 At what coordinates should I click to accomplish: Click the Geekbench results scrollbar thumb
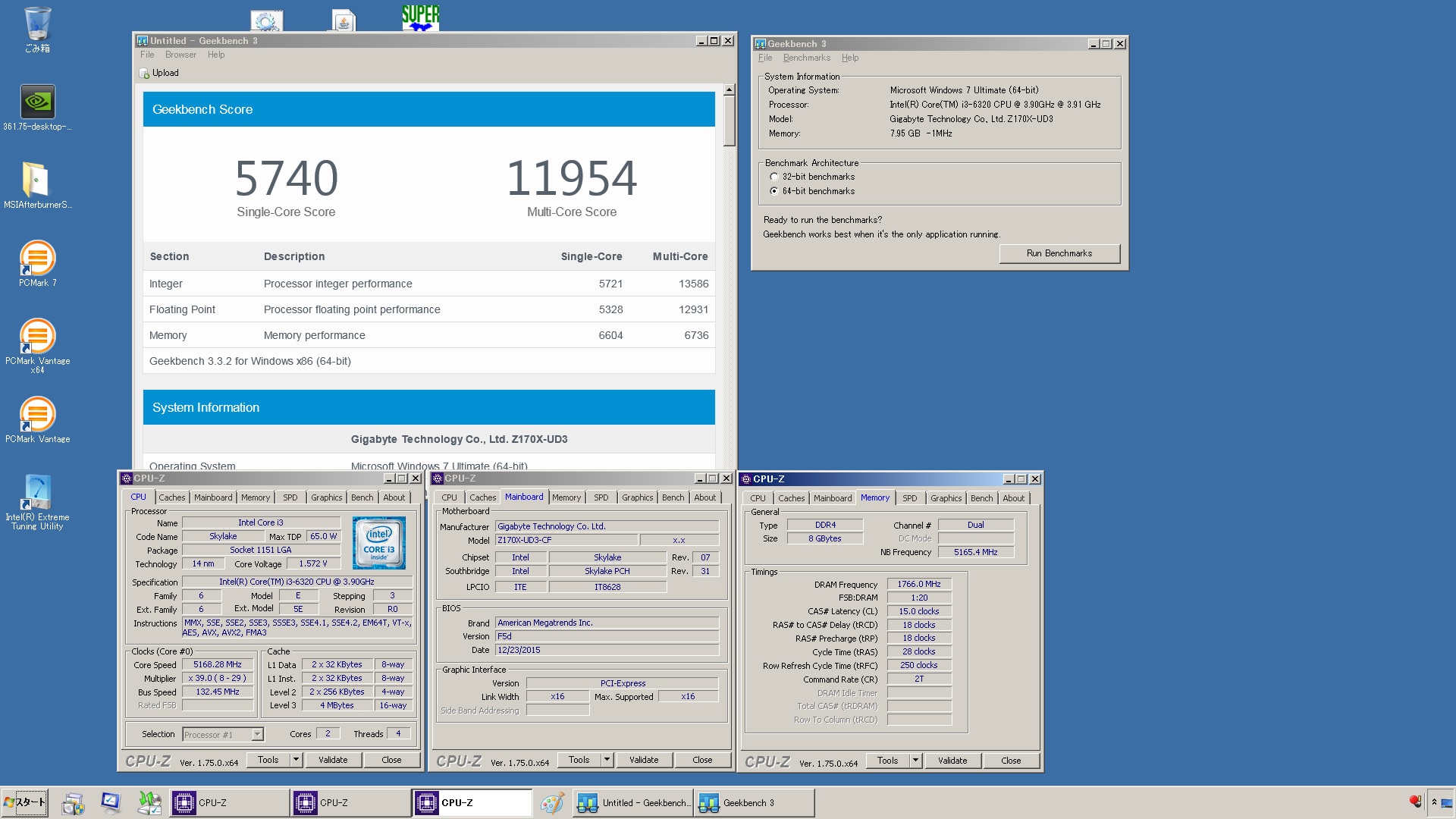point(730,121)
